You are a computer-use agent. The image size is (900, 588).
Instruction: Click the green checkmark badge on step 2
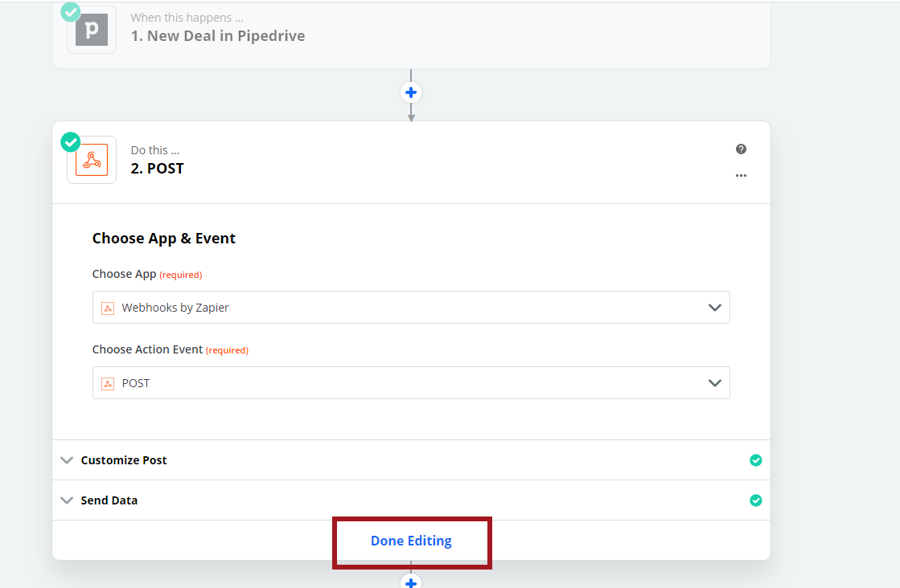click(x=70, y=141)
